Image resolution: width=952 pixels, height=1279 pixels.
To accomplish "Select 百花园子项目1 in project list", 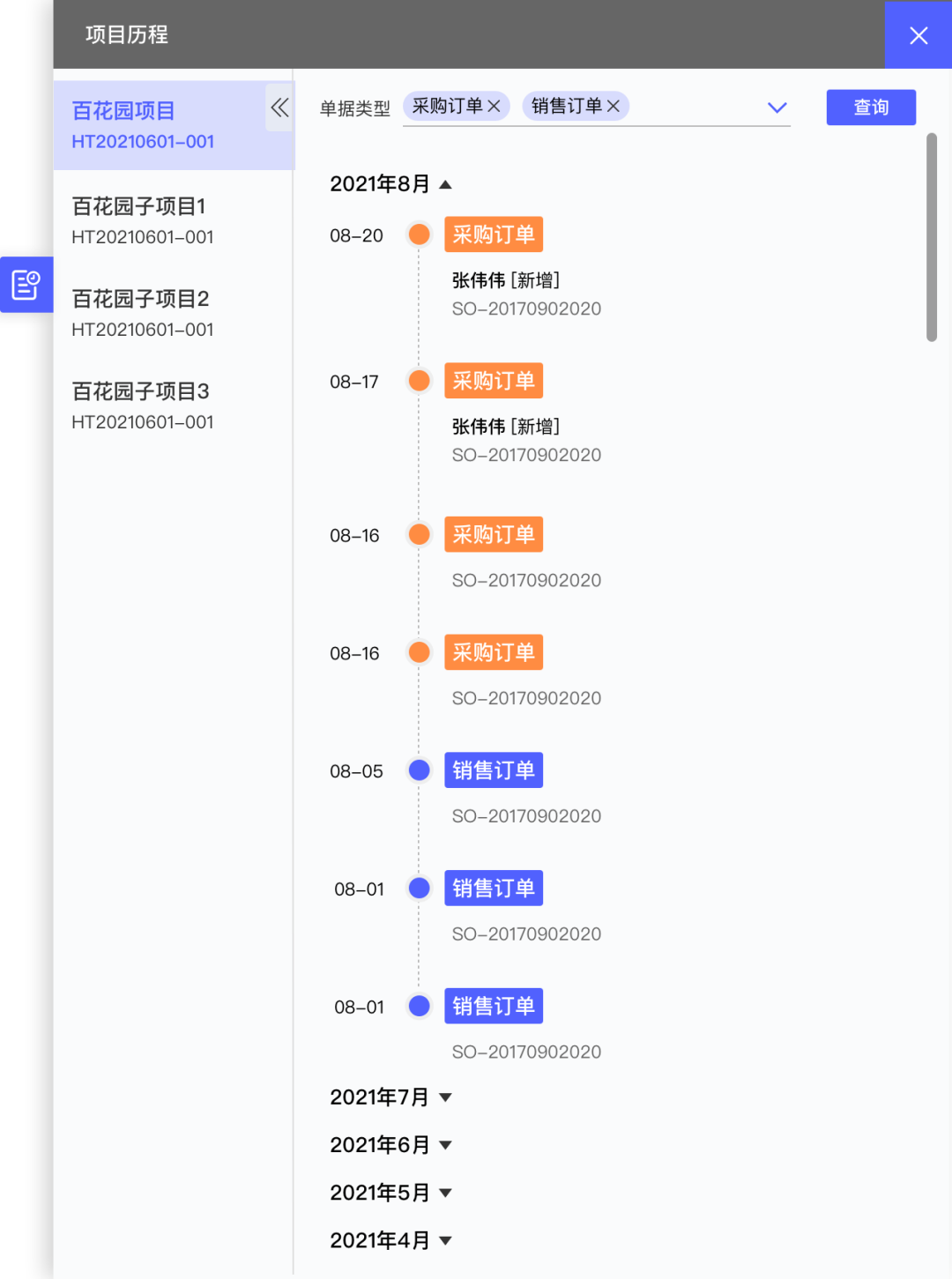I will pyautogui.click(x=173, y=220).
